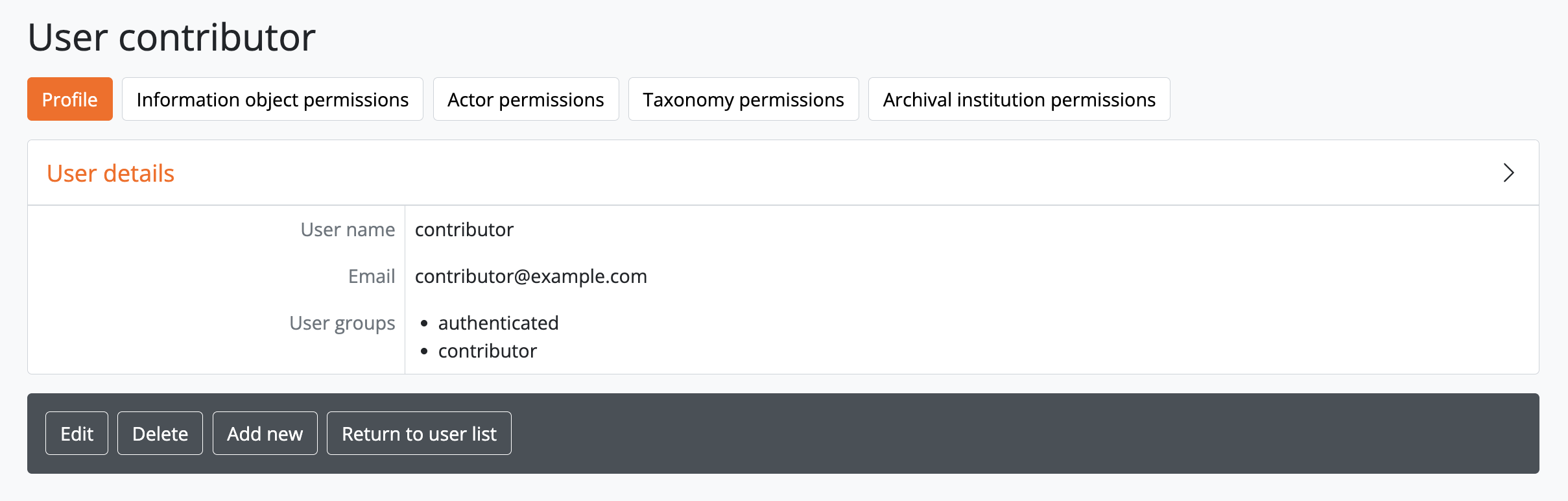Click the User contributor page title

[x=172, y=37]
